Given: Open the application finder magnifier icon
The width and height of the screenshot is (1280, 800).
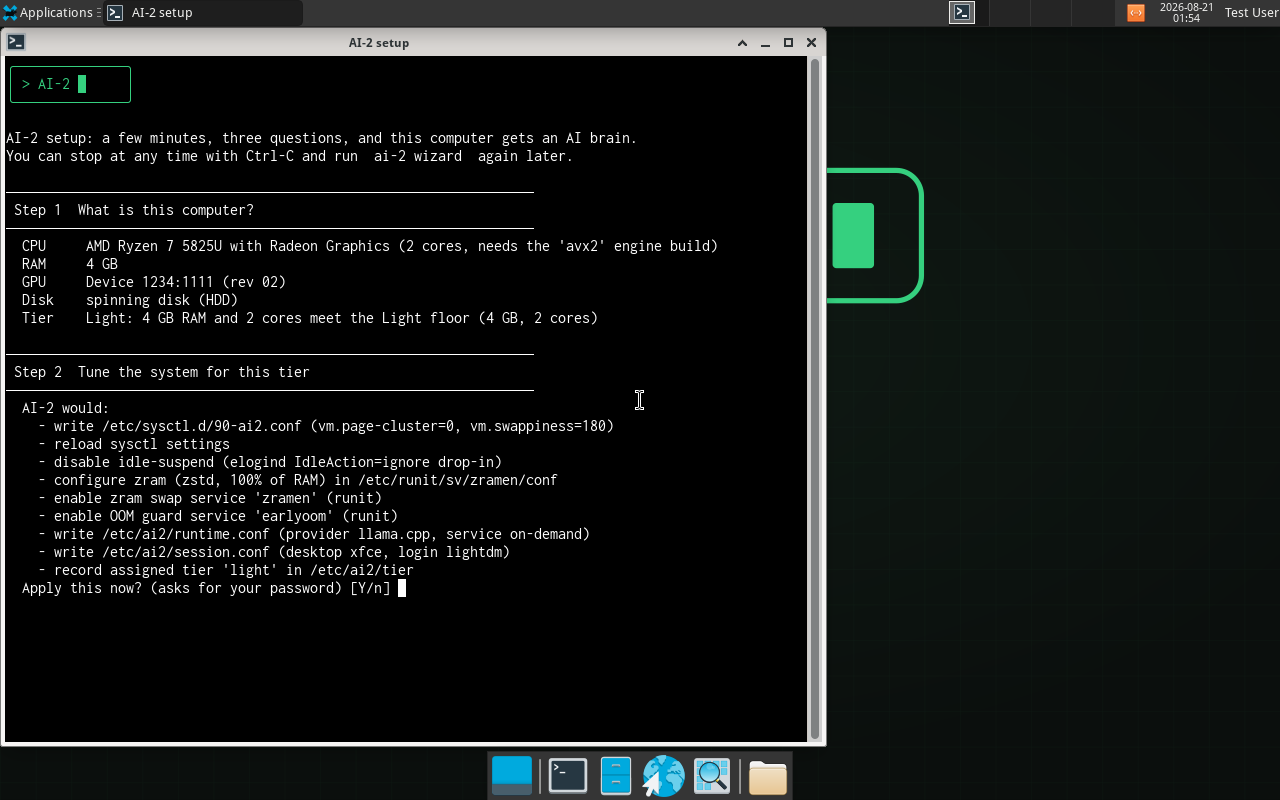Looking at the screenshot, I should [x=712, y=776].
